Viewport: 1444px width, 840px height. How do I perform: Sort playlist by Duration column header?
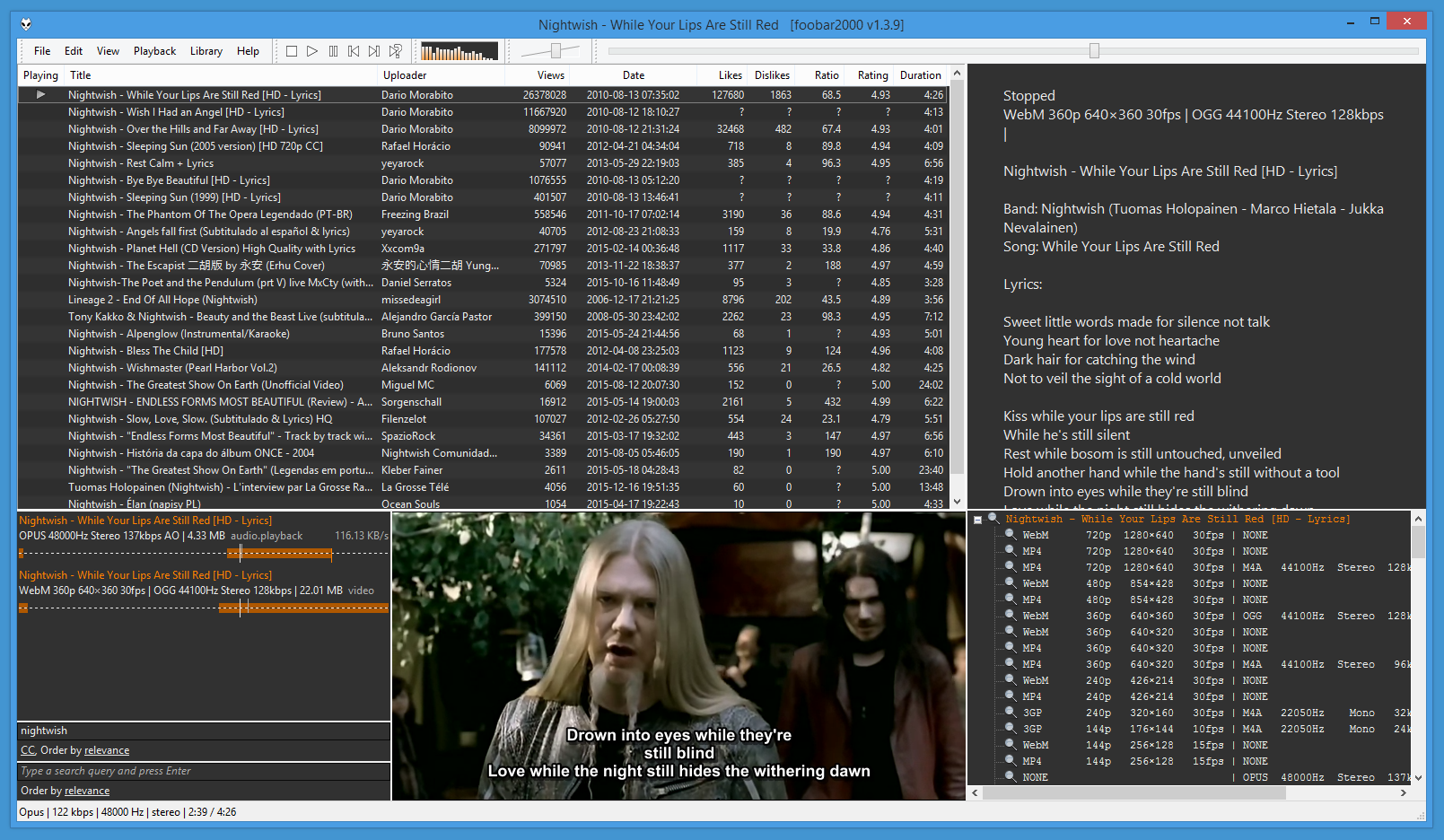pyautogui.click(x=920, y=75)
